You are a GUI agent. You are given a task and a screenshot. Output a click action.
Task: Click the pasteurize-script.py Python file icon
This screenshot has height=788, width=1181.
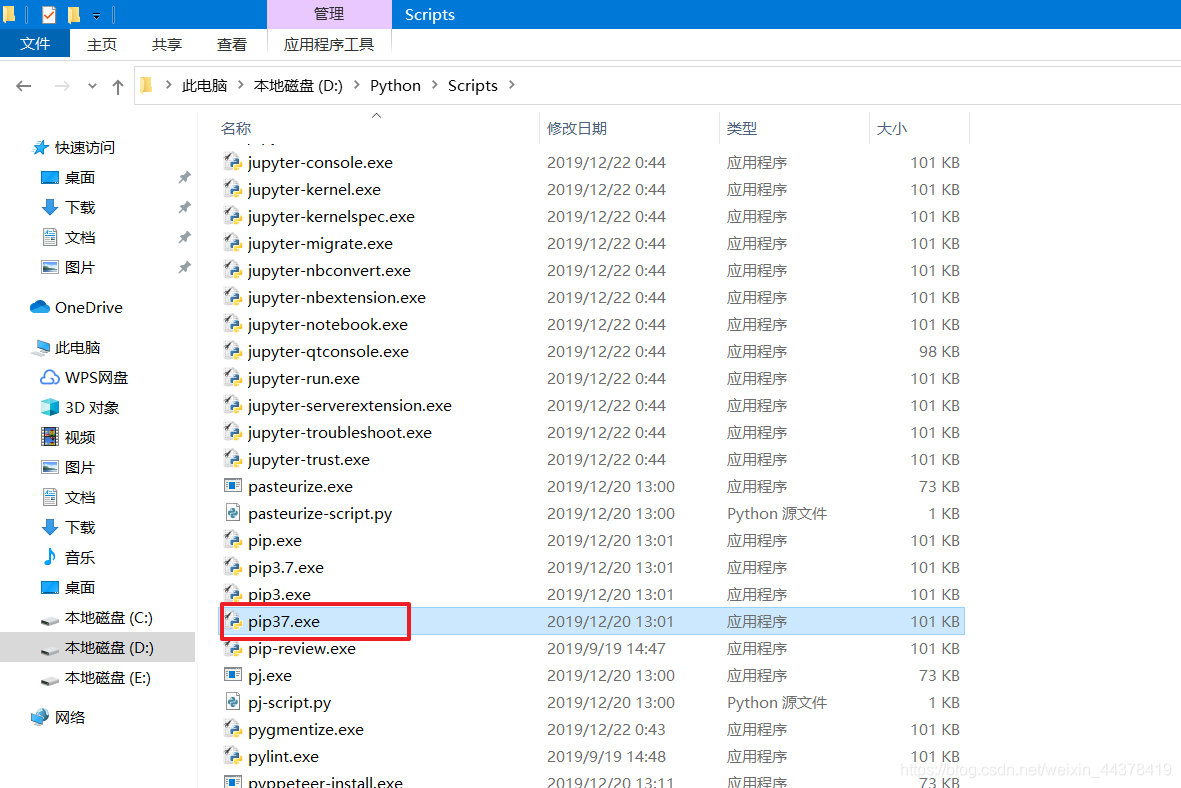click(x=233, y=513)
